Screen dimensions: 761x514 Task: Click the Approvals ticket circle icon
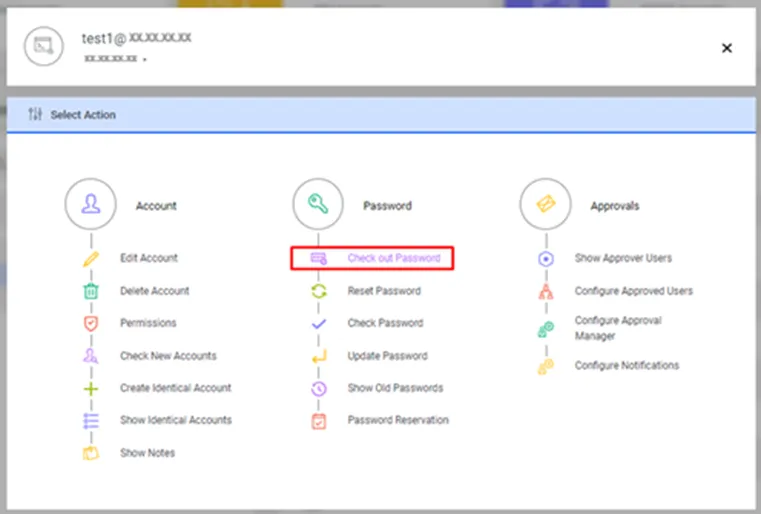tap(546, 204)
